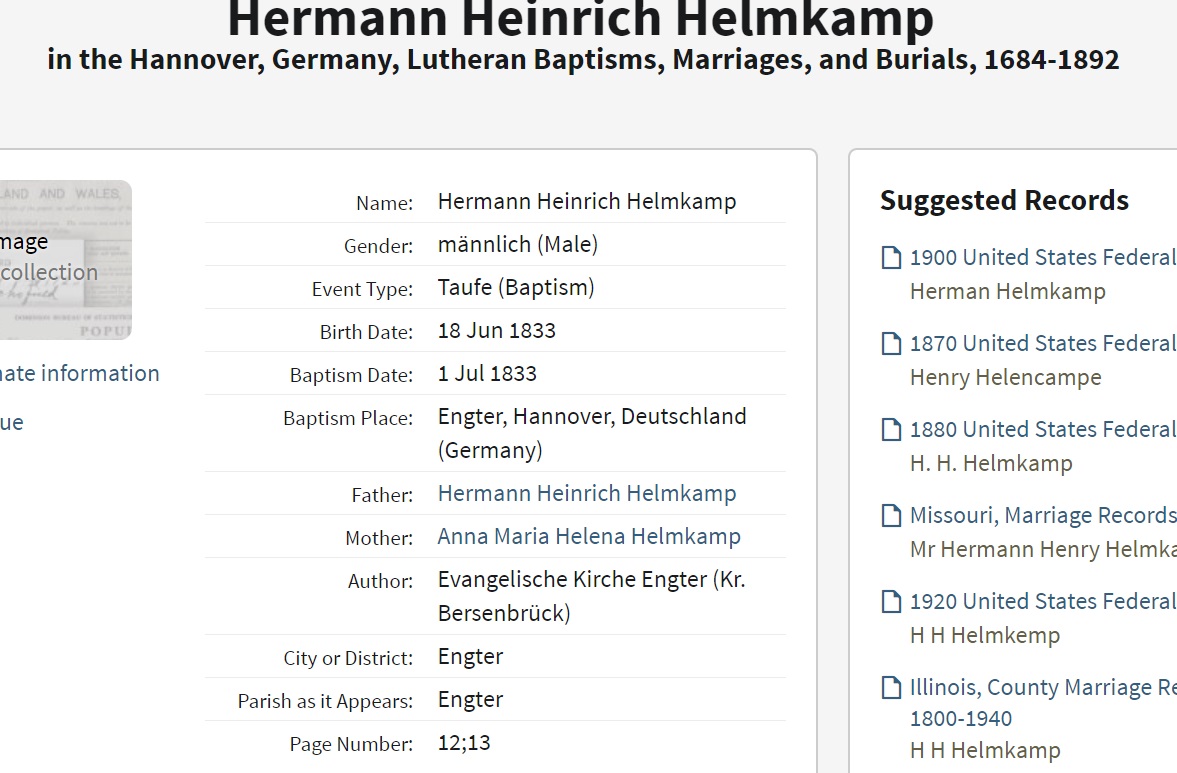Click the document icon beside Missouri, Marriage Records
This screenshot has height=773, width=1177.
tap(890, 516)
